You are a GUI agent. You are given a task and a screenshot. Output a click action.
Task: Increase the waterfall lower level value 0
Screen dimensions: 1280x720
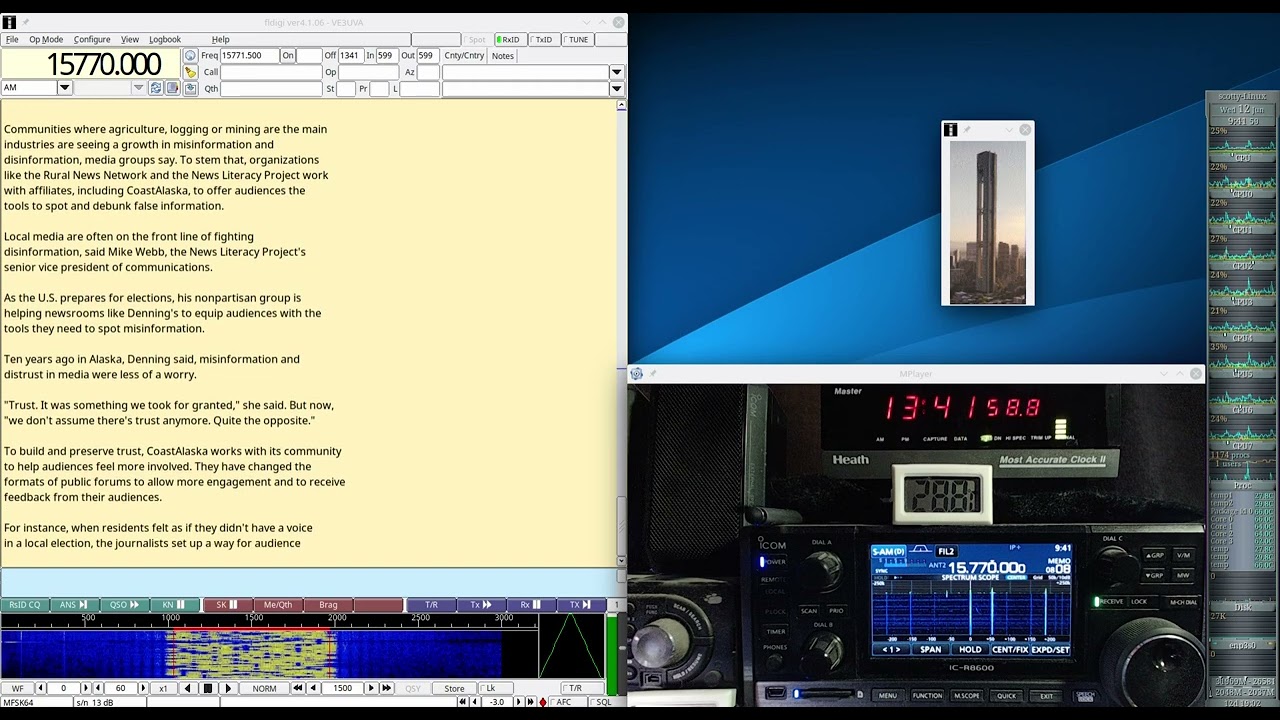click(x=85, y=688)
